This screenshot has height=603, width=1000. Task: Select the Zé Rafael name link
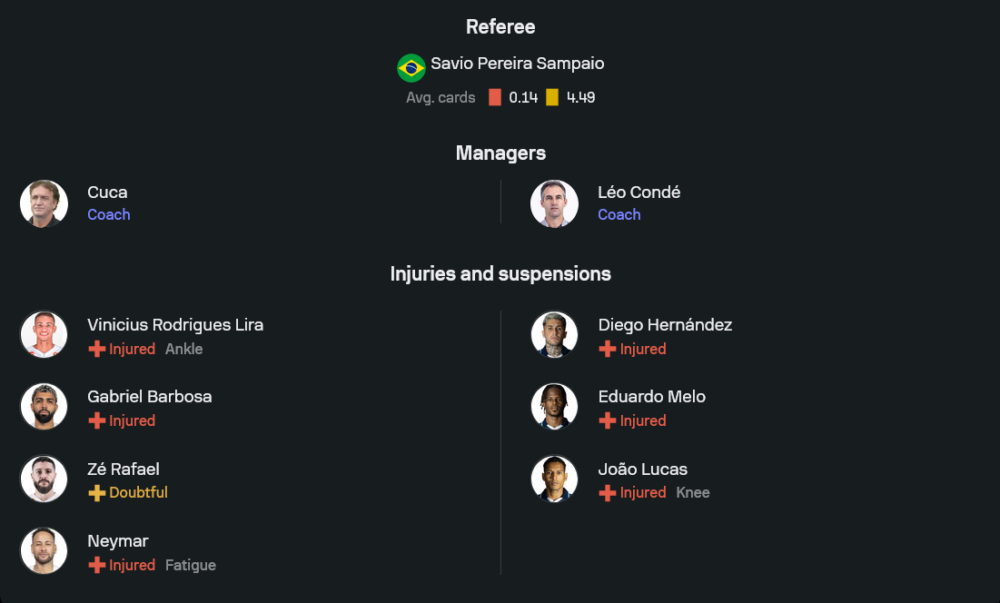tap(123, 469)
